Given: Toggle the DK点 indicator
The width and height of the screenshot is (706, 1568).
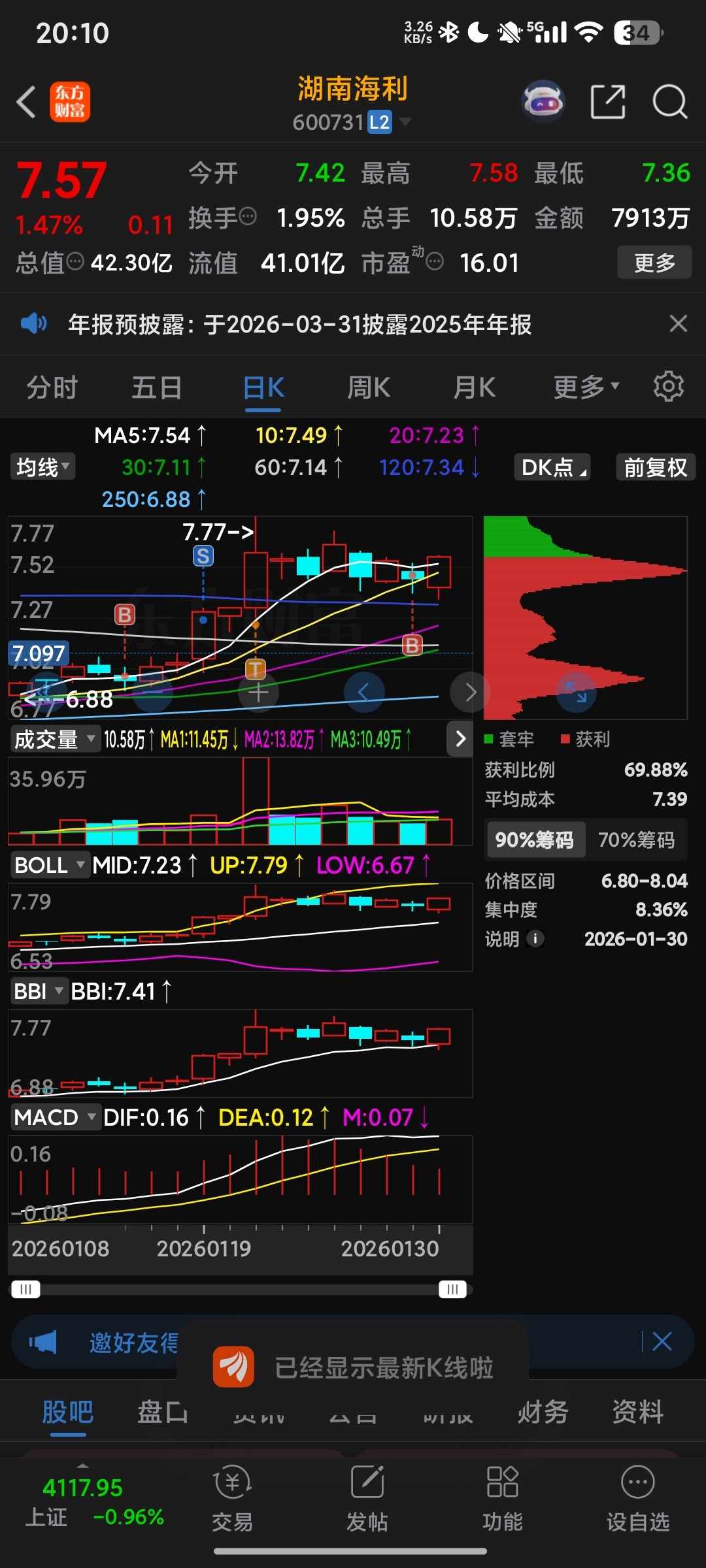Looking at the screenshot, I should pos(552,467).
